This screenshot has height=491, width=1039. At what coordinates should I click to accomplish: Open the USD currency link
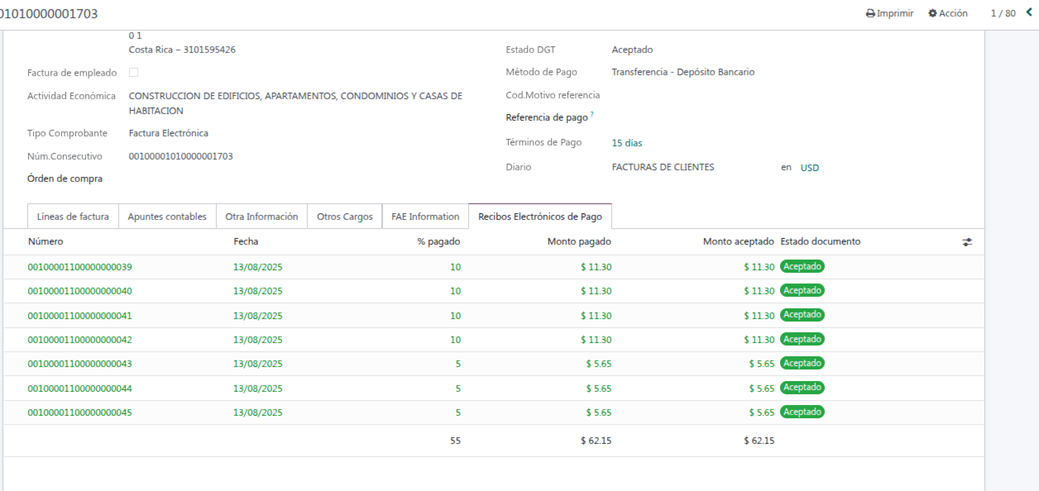809,168
